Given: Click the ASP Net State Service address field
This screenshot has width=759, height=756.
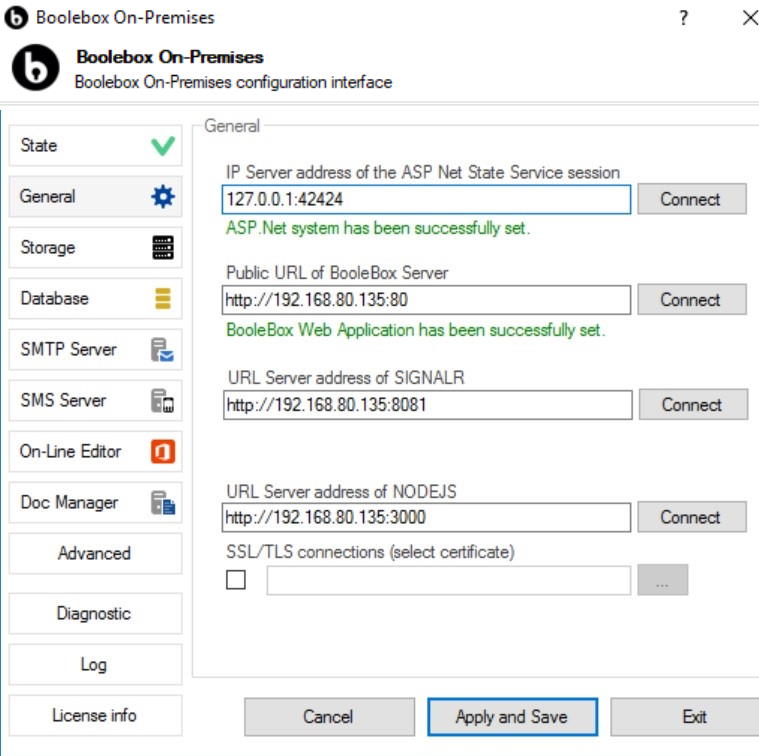Looking at the screenshot, I should tap(426, 199).
